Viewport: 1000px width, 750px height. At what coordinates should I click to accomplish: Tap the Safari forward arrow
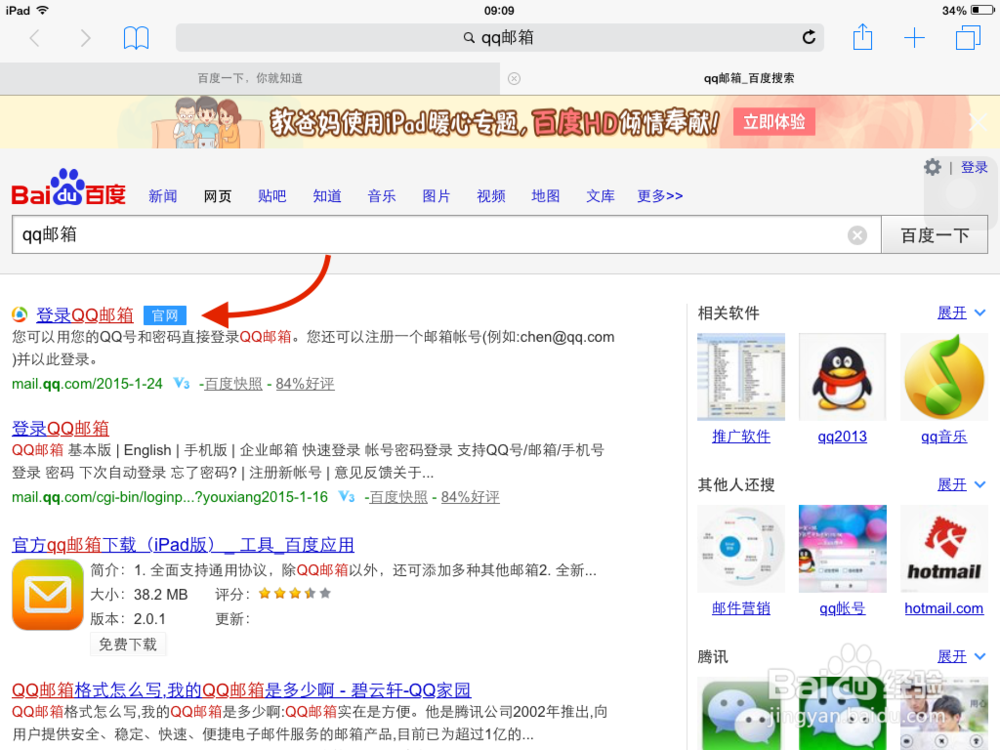coord(85,38)
